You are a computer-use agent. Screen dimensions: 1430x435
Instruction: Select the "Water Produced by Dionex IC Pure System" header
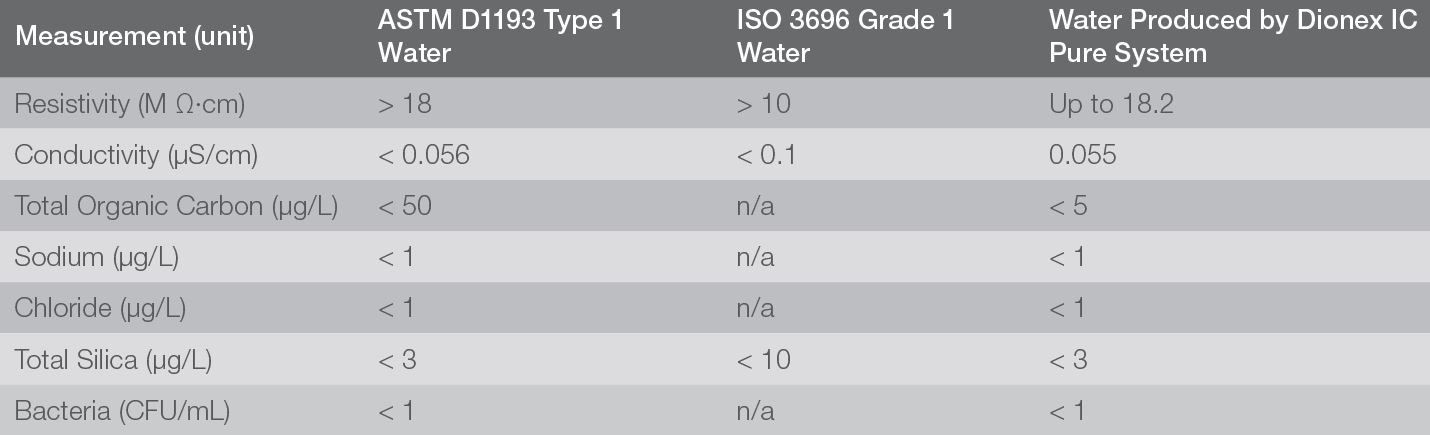1232,37
